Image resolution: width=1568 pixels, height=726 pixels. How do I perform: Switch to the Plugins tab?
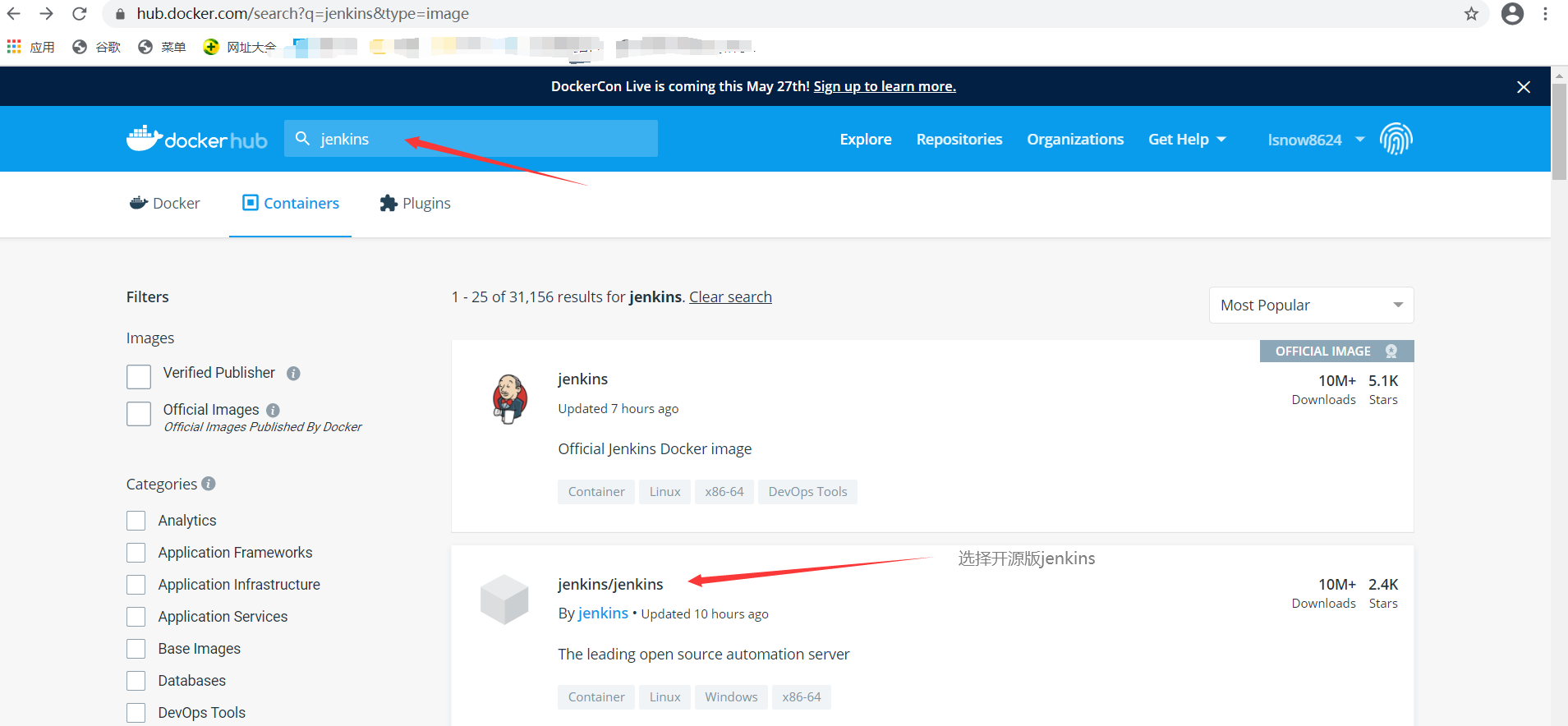click(x=415, y=203)
